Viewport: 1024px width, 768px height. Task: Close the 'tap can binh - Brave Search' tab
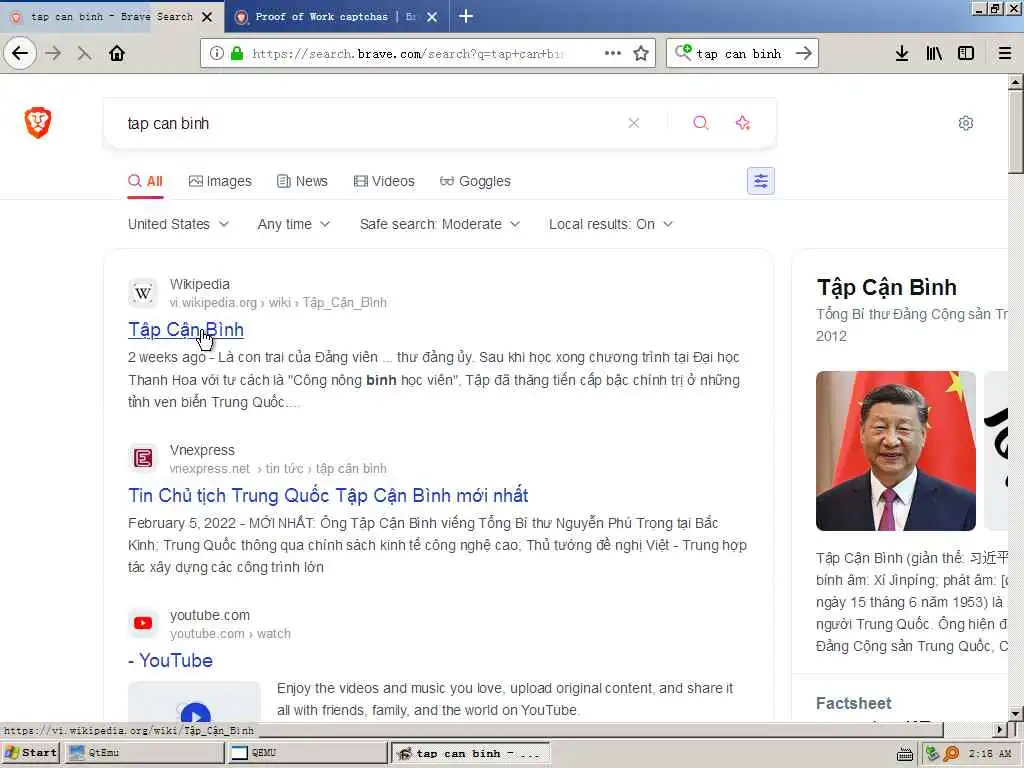(x=207, y=17)
